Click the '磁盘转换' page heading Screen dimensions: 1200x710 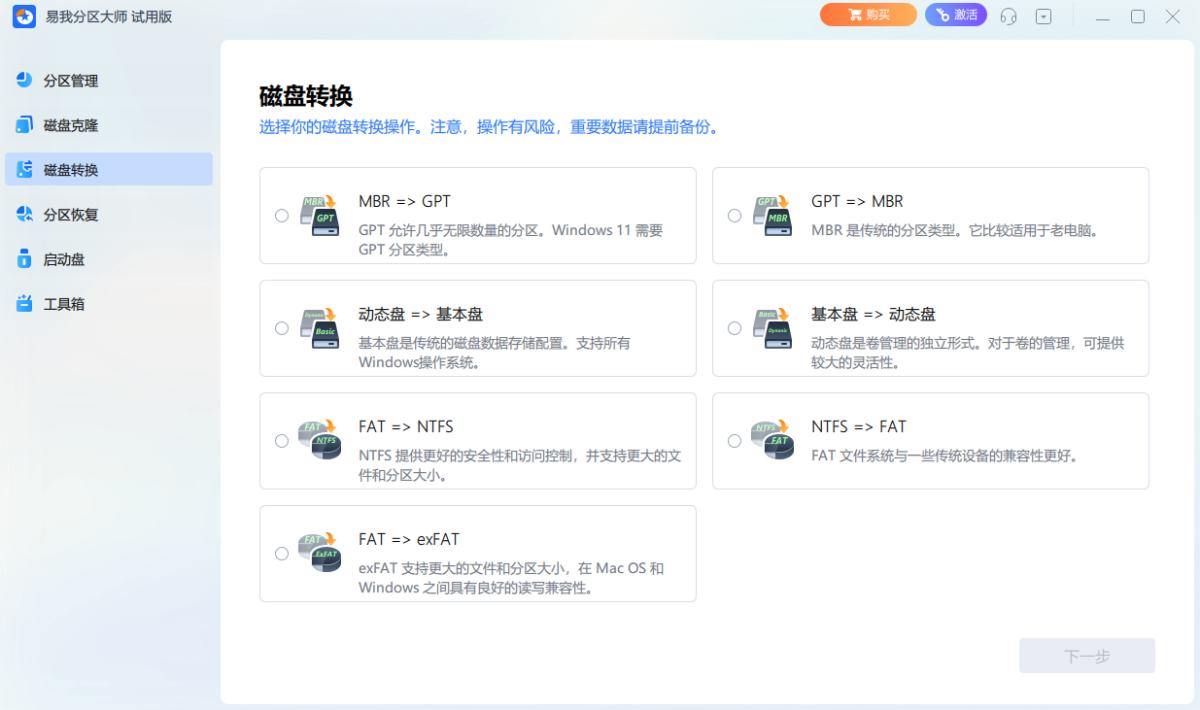306,96
